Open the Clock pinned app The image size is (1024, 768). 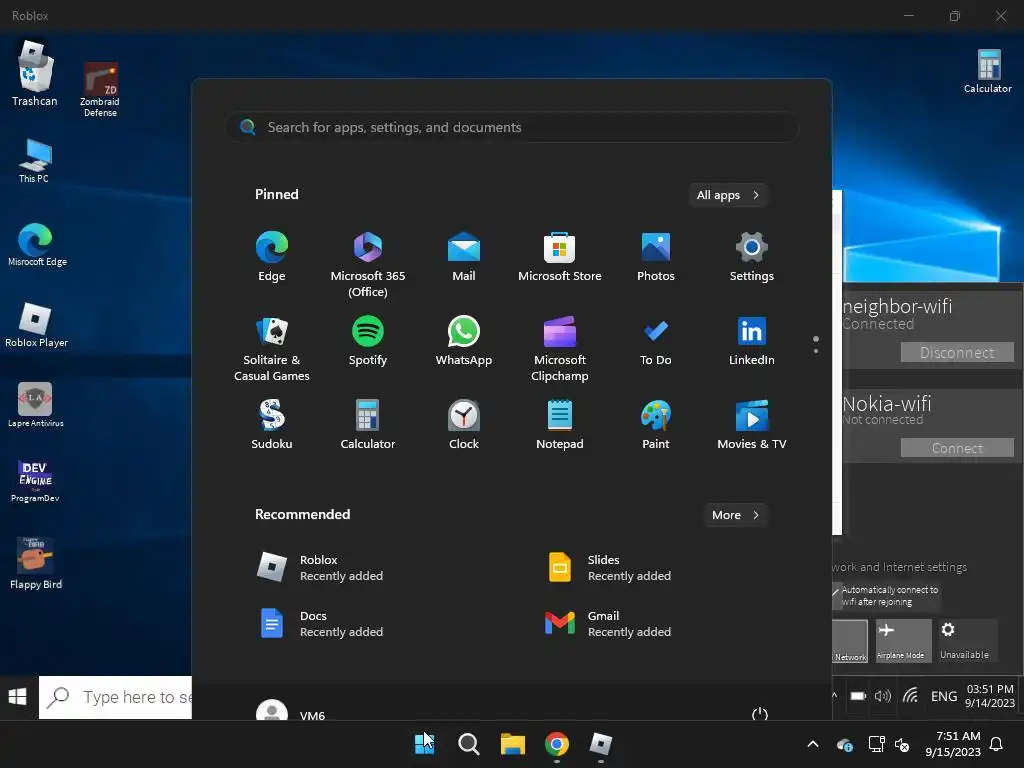tap(464, 424)
